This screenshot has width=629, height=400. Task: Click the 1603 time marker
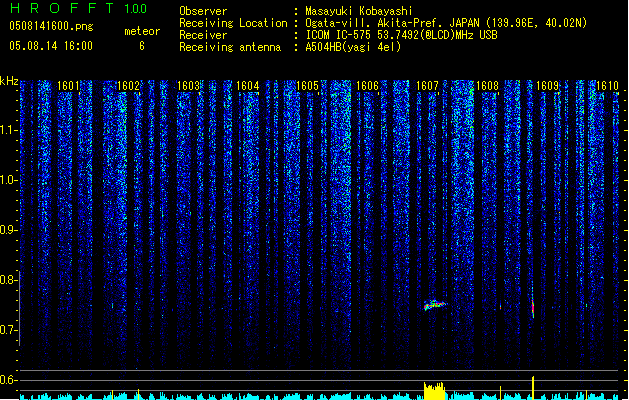click(x=188, y=86)
